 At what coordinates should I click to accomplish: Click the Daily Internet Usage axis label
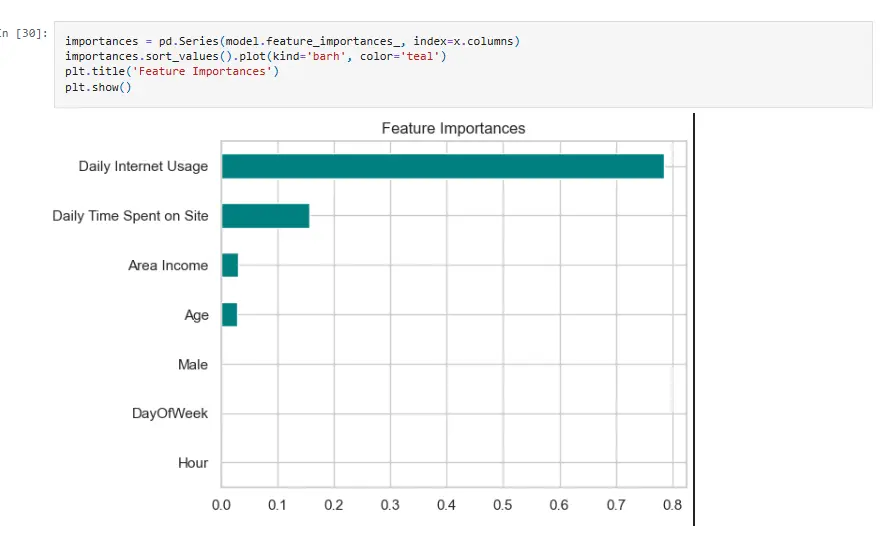pos(143,167)
